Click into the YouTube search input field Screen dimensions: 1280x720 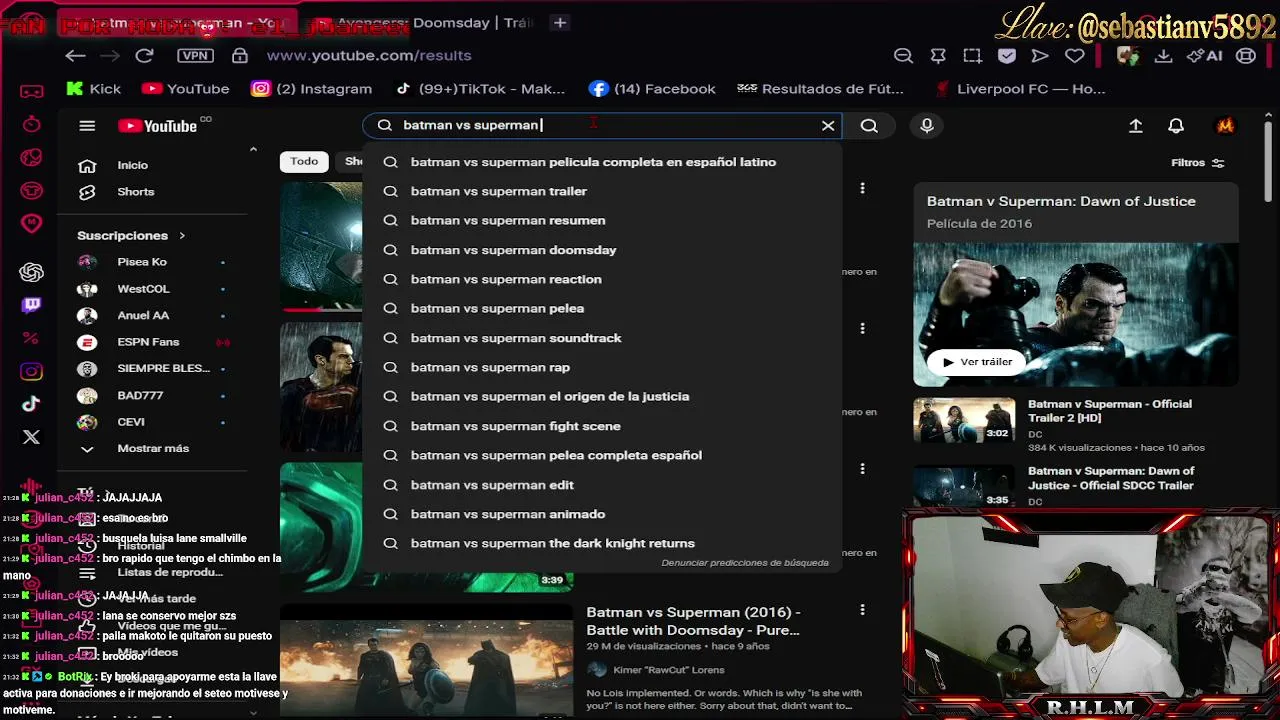[600, 126]
